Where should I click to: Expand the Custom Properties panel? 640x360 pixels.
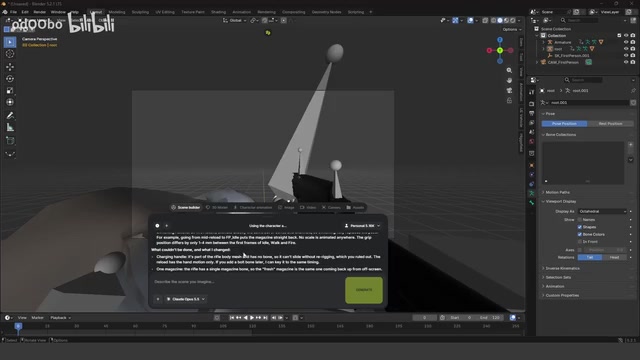pyautogui.click(x=561, y=296)
